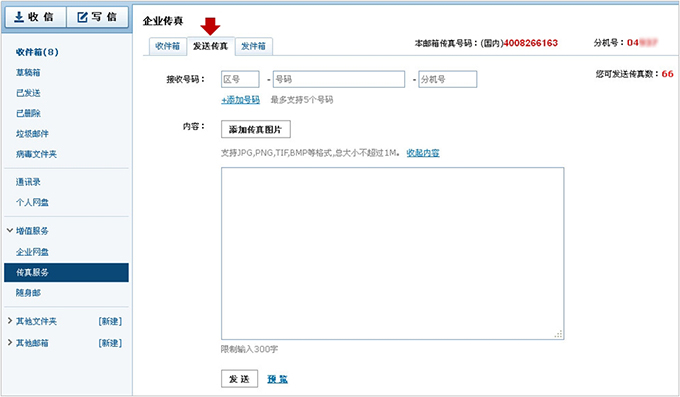Viewport: 680px width, 397px height.
Task: Click the +添加号码 link
Action: coord(241,100)
